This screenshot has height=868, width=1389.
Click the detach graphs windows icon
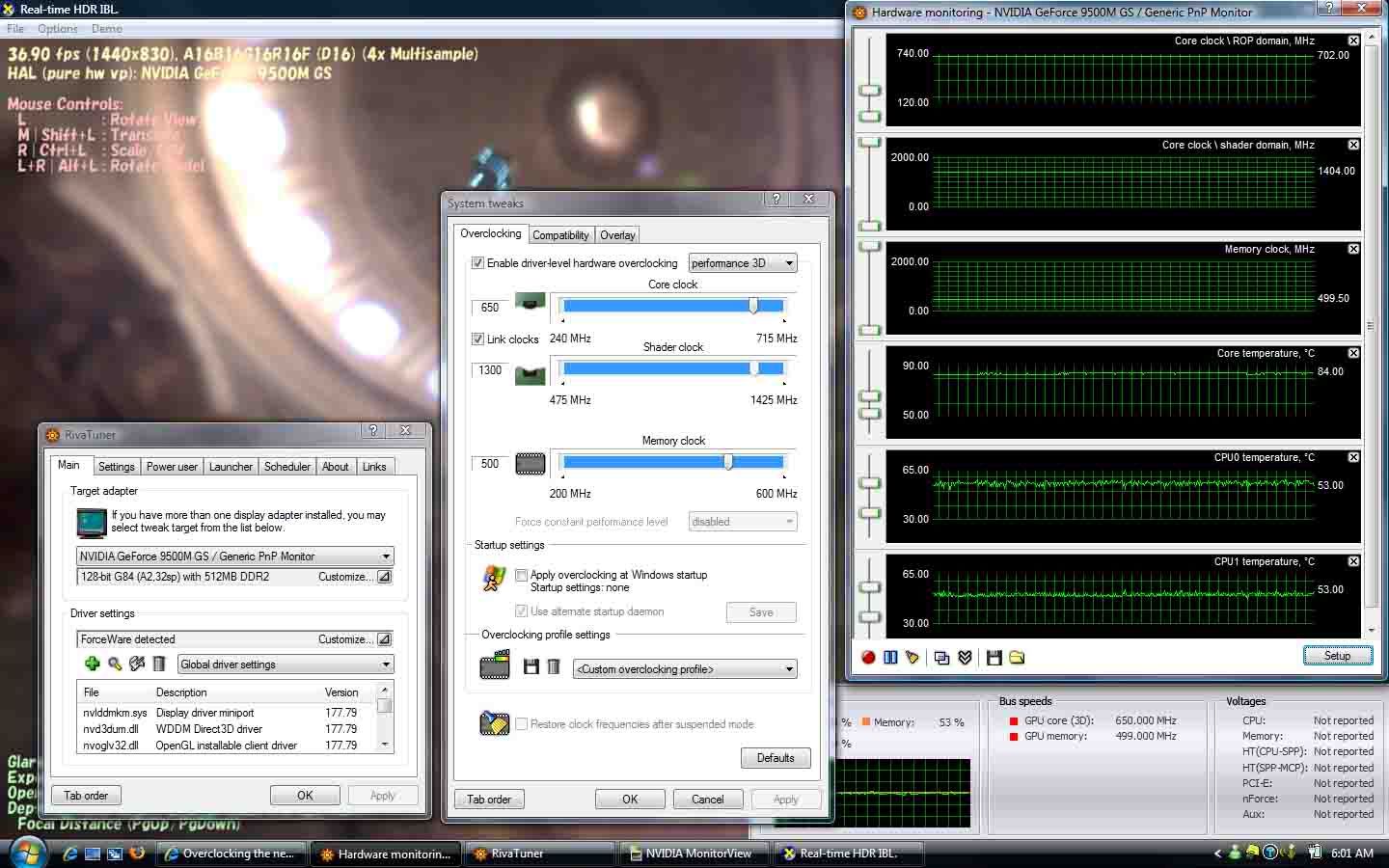[x=942, y=657]
